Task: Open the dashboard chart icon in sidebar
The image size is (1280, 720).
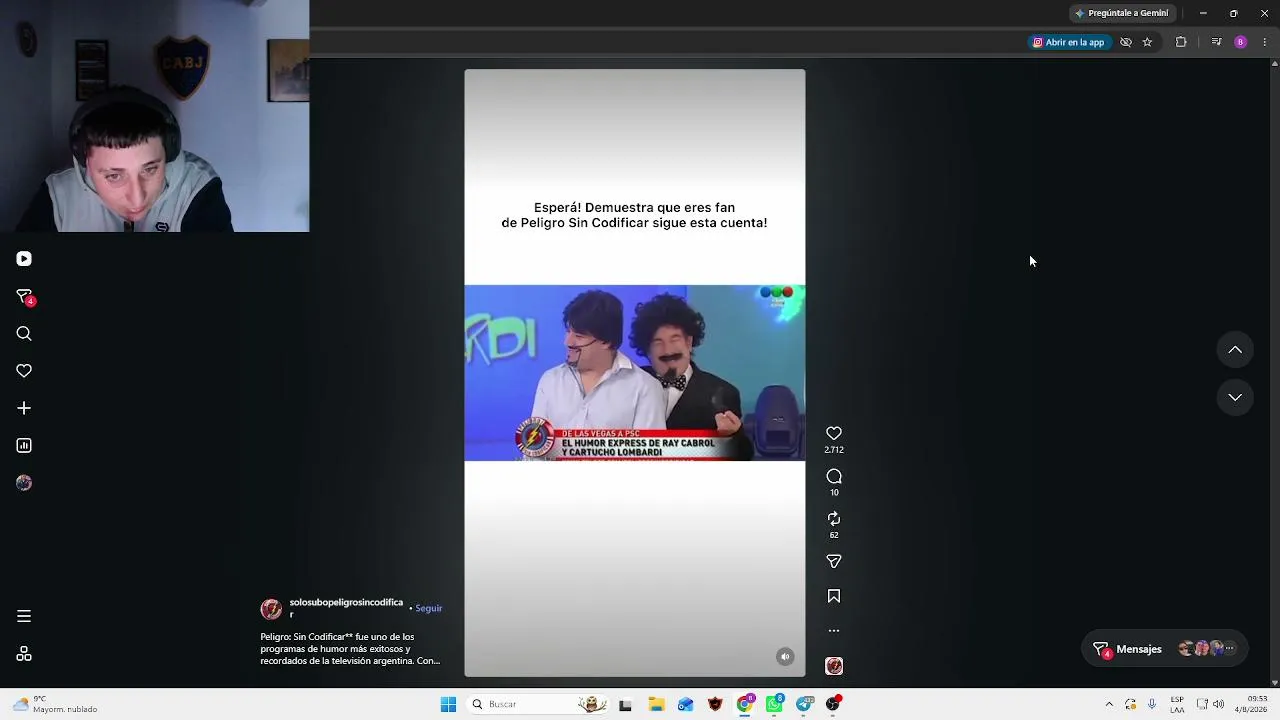Action: point(24,446)
